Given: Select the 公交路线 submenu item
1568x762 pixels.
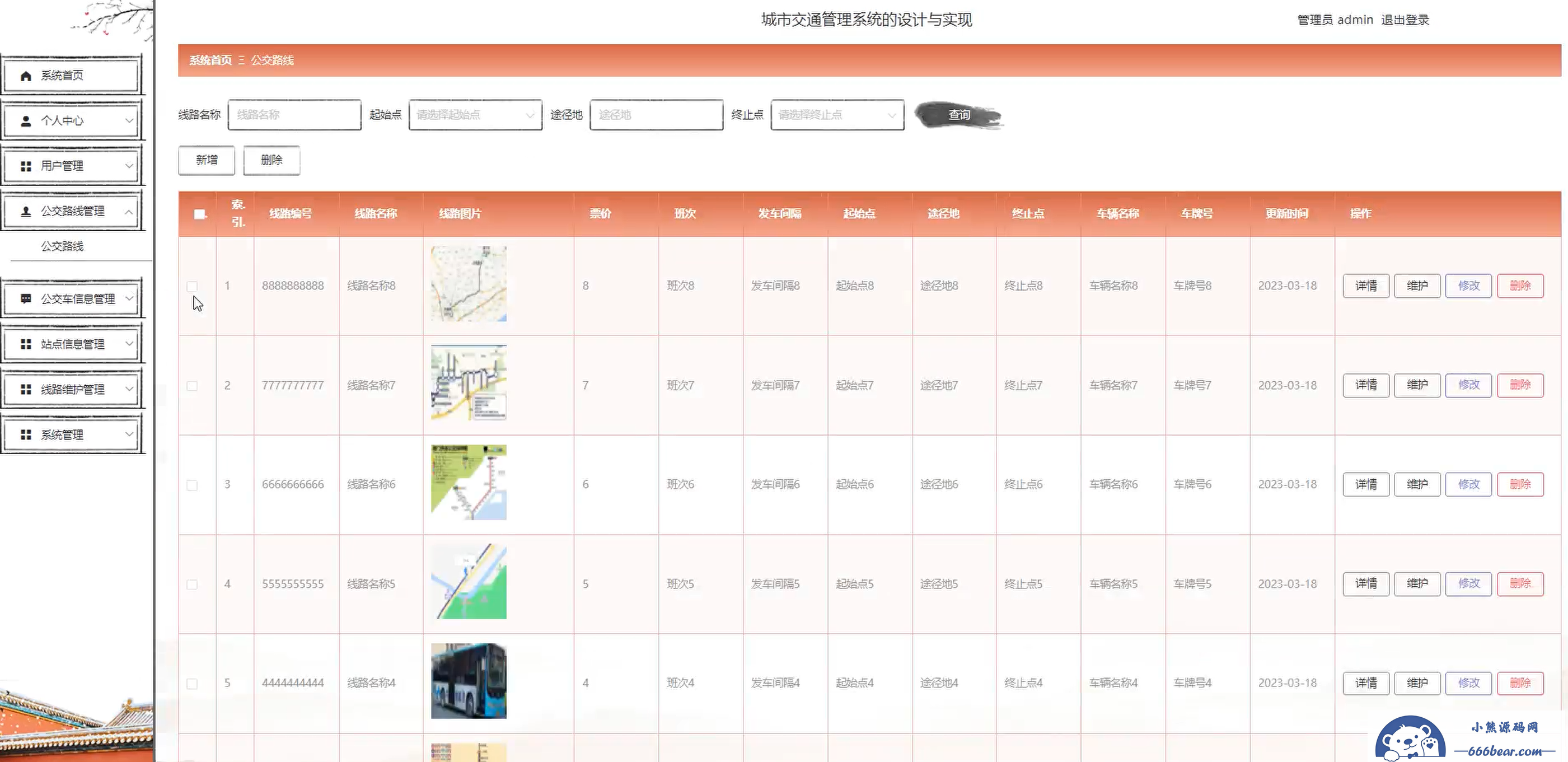Looking at the screenshot, I should (62, 246).
